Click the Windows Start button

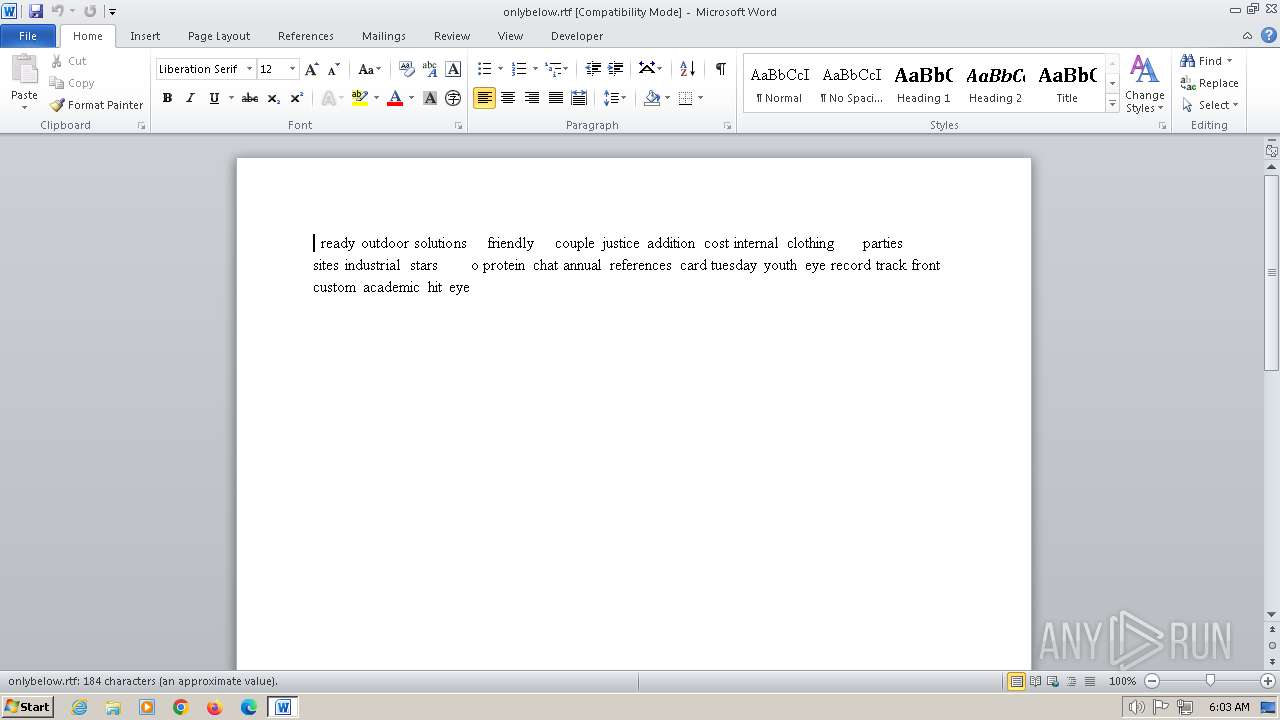(x=27, y=706)
